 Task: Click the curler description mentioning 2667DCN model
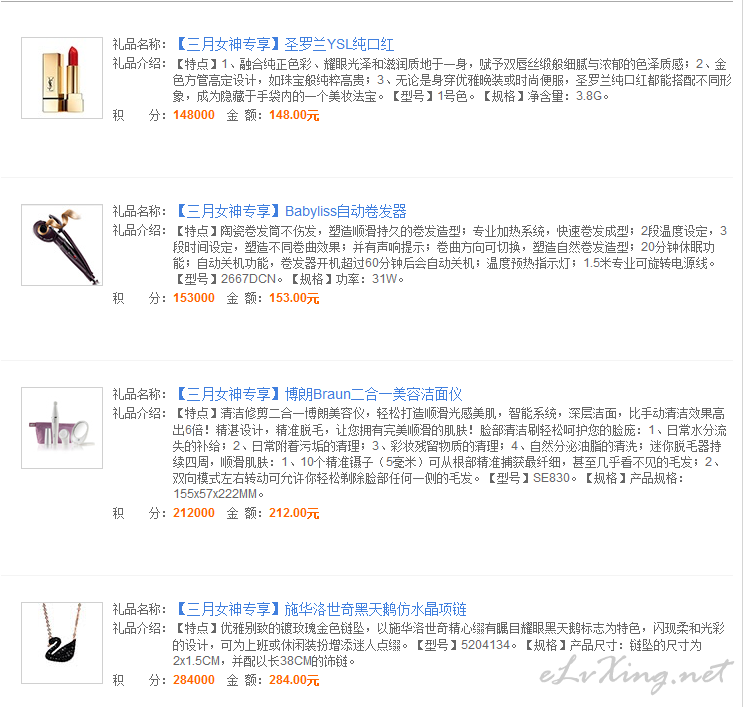click(x=450, y=255)
